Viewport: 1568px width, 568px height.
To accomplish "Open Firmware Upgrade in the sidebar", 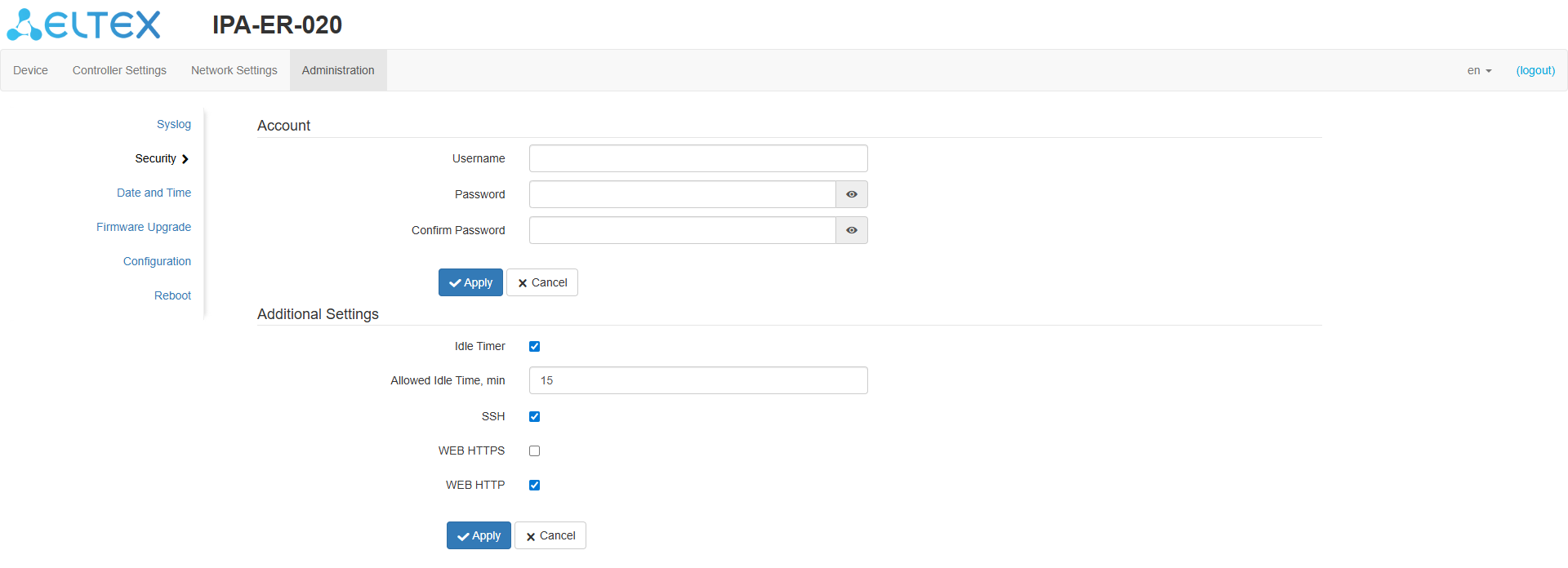I will pyautogui.click(x=144, y=227).
